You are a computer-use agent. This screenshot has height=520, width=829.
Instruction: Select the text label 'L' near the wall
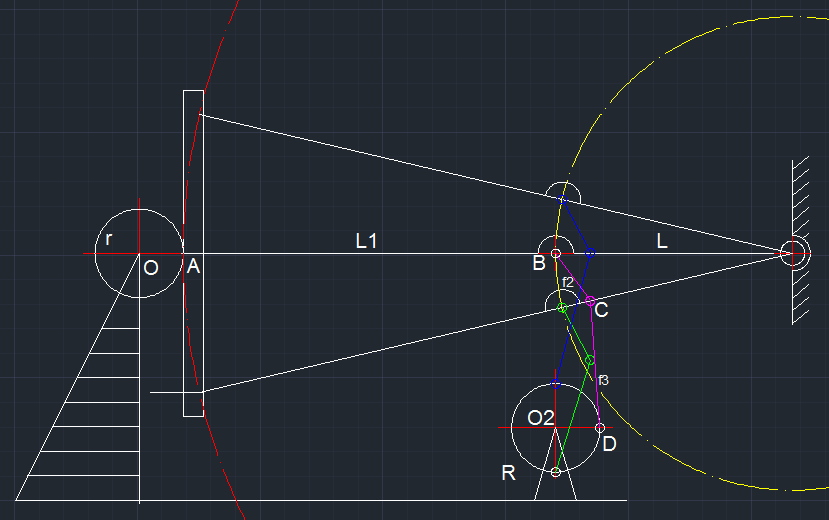[661, 241]
